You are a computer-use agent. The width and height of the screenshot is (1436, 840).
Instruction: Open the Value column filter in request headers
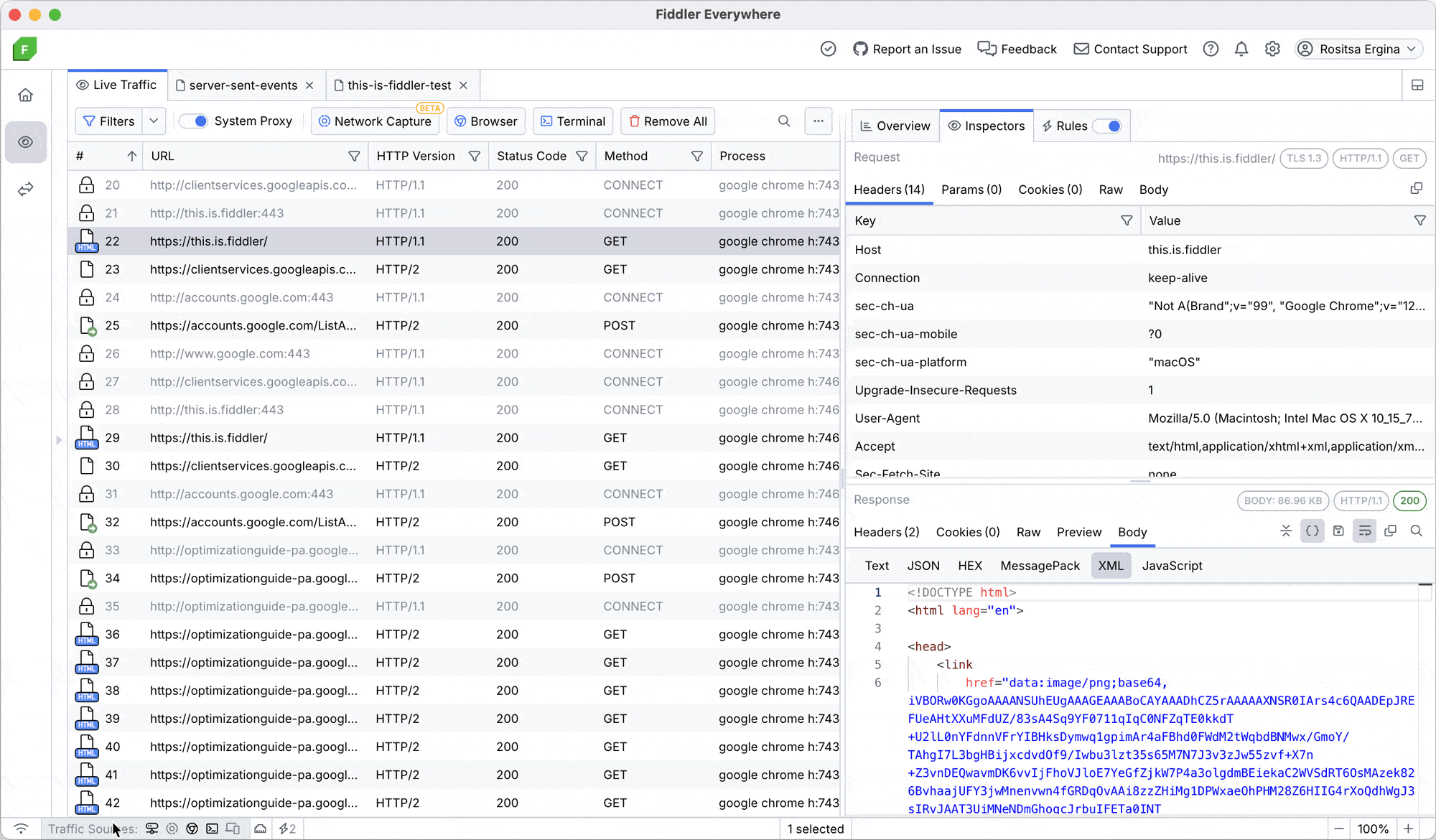tap(1420, 220)
